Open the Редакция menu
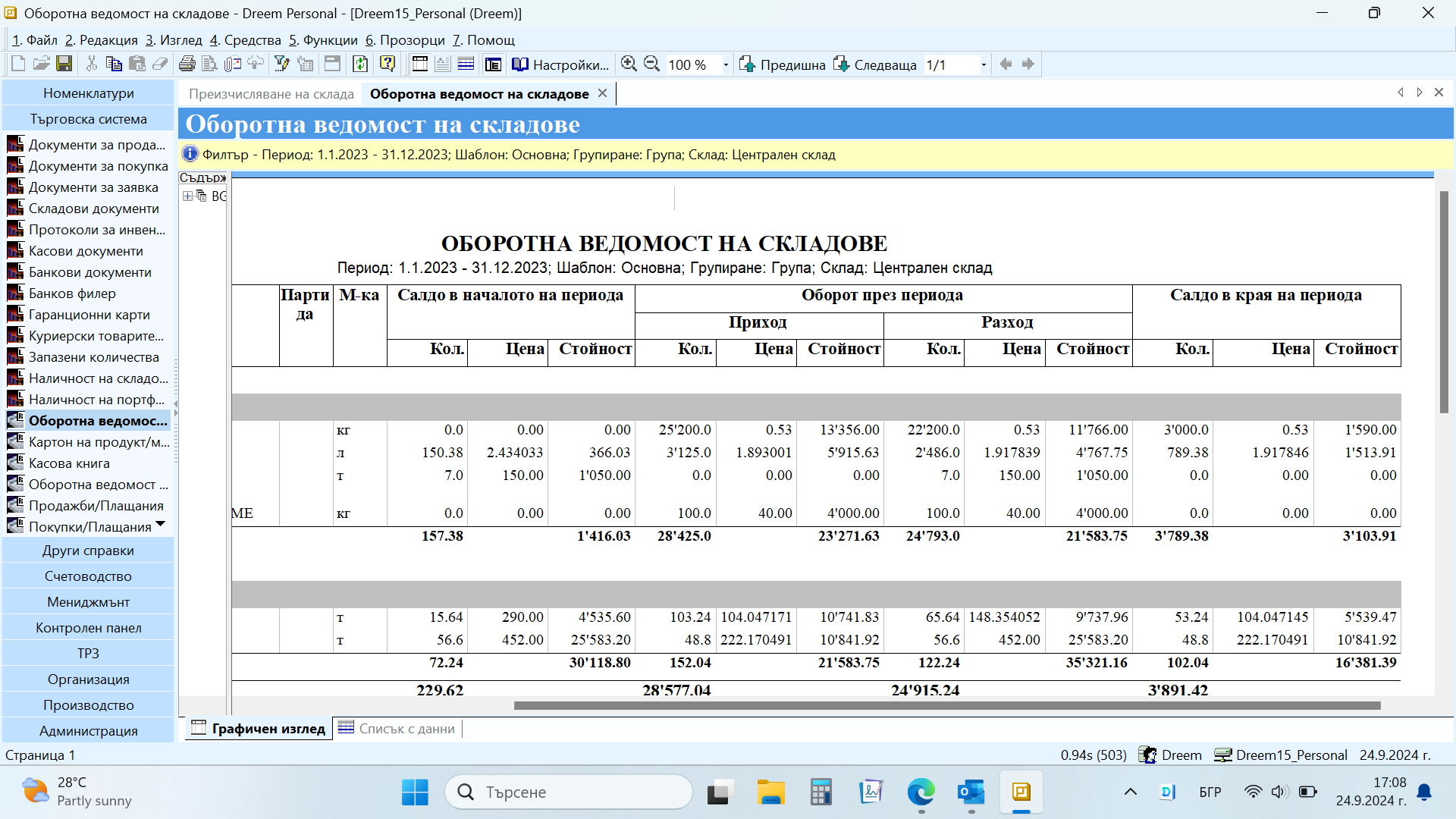This screenshot has height=819, width=1456. coord(102,40)
